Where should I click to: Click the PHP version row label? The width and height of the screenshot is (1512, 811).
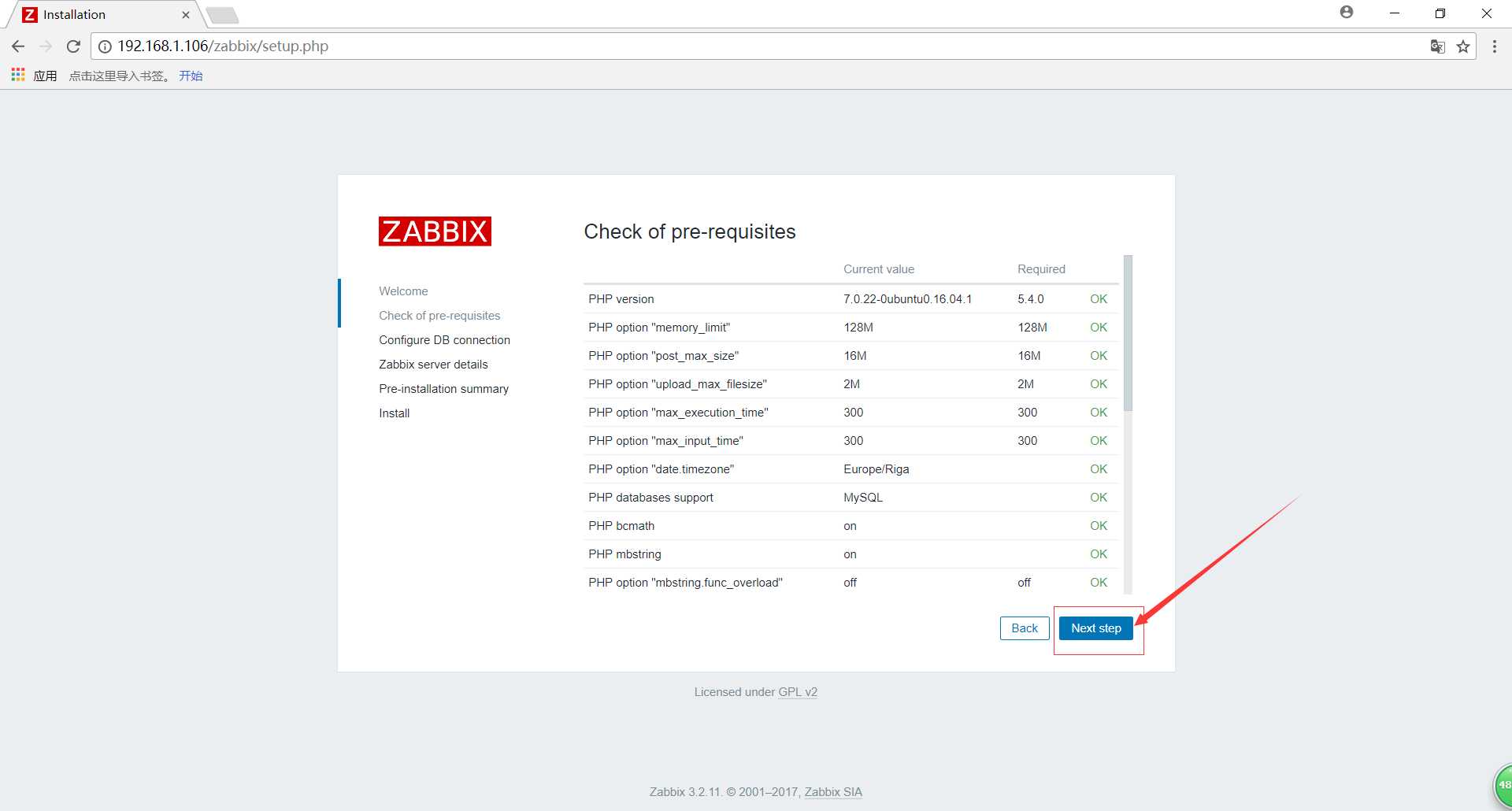point(621,299)
